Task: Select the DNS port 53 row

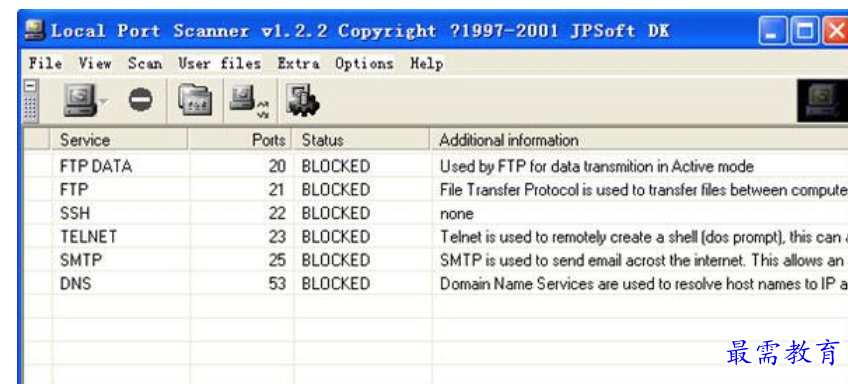Action: [434, 283]
